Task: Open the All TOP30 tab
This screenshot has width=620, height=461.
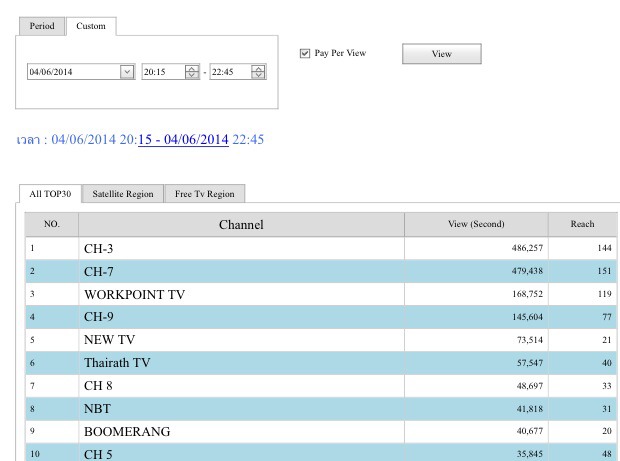Action: (x=50, y=194)
